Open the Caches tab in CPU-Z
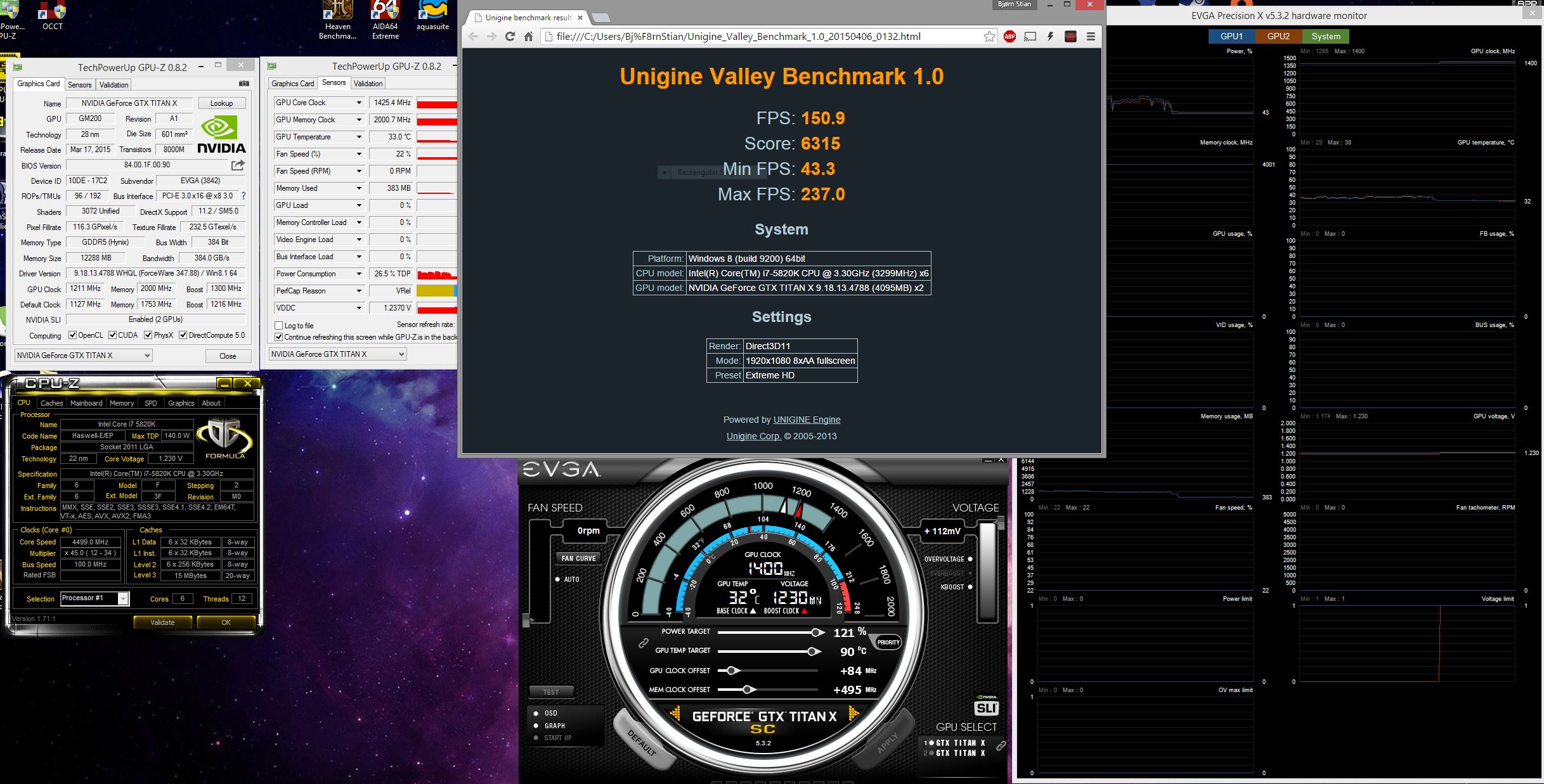 [51, 403]
